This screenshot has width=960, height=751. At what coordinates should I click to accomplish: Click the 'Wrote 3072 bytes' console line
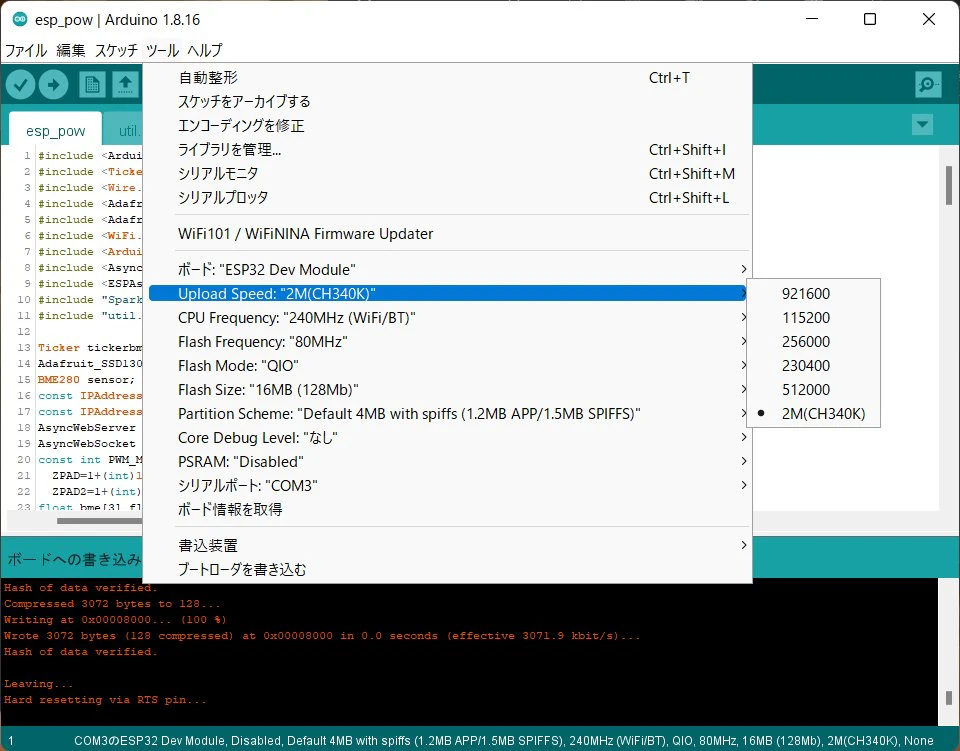[322, 636]
